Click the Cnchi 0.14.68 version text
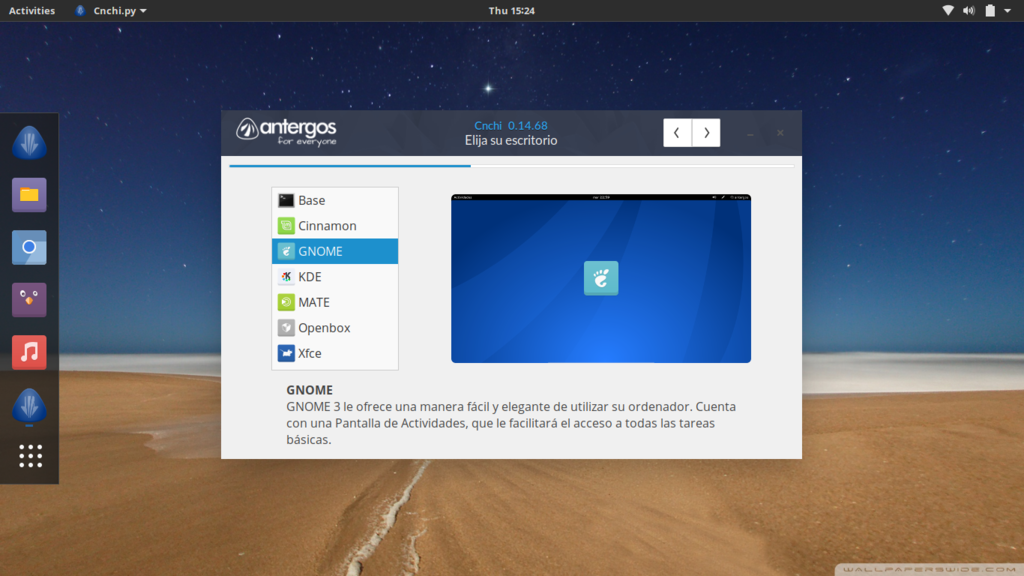The image size is (1024, 576). click(511, 125)
